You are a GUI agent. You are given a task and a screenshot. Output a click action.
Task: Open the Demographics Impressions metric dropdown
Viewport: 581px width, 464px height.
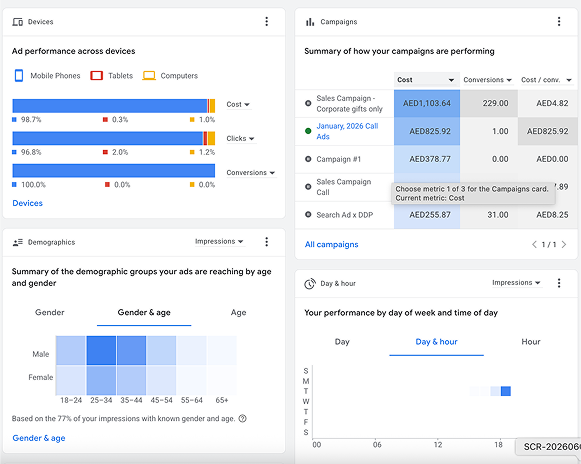219,241
